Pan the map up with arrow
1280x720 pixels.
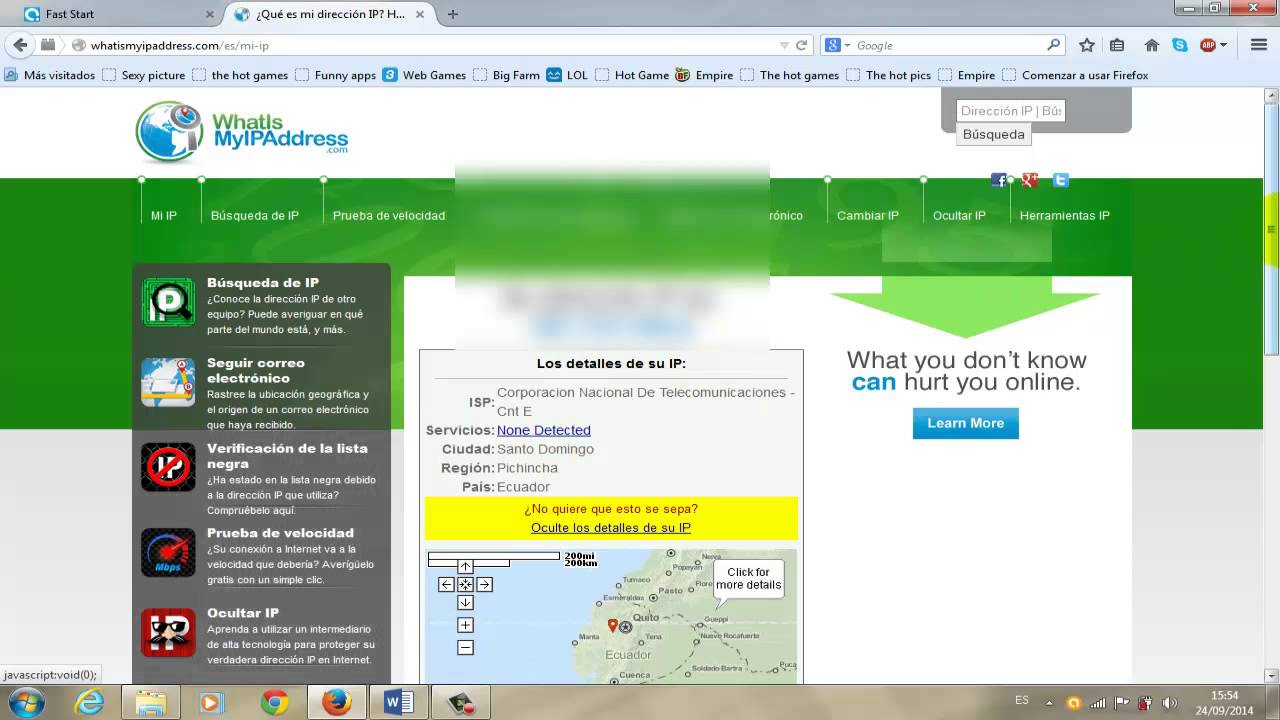[x=465, y=567]
